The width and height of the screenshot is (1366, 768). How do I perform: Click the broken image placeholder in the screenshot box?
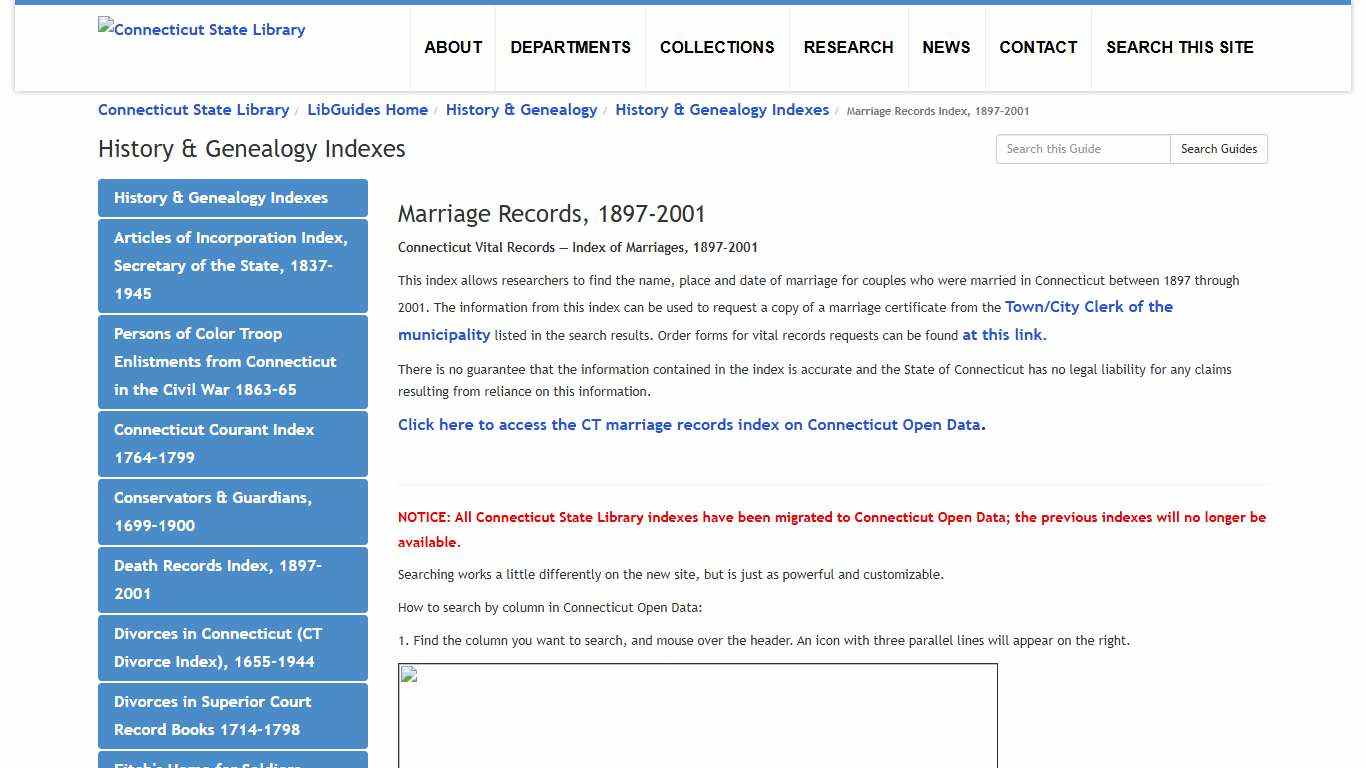coord(408,674)
